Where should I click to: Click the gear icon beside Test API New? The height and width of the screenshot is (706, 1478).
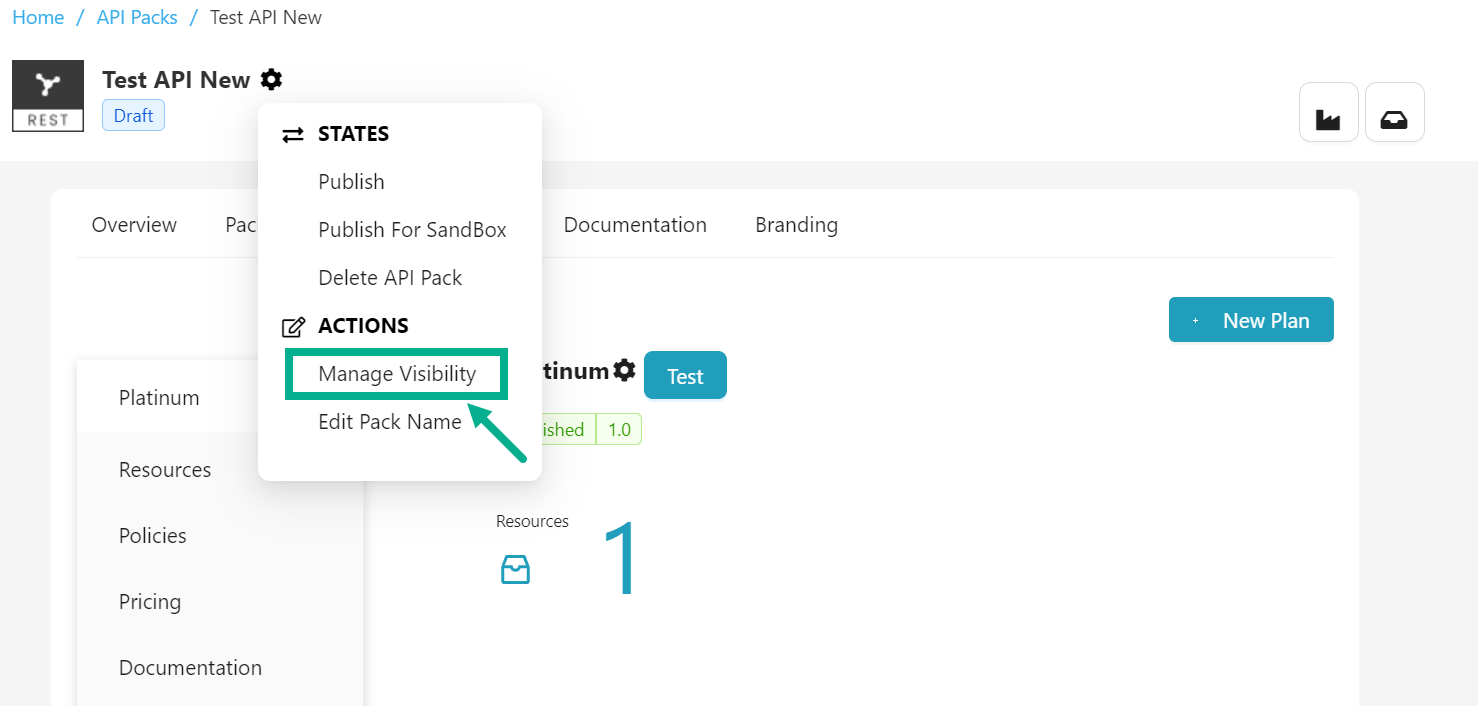271,80
